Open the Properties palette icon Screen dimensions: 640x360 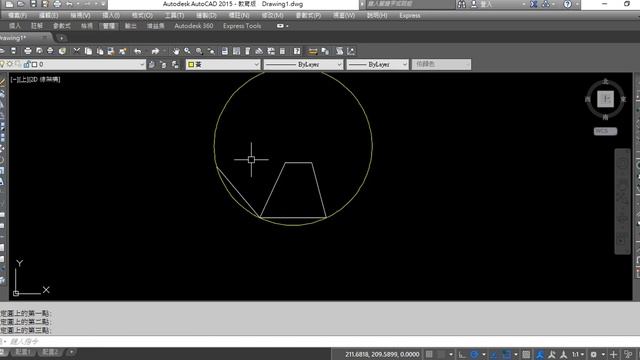224,51
